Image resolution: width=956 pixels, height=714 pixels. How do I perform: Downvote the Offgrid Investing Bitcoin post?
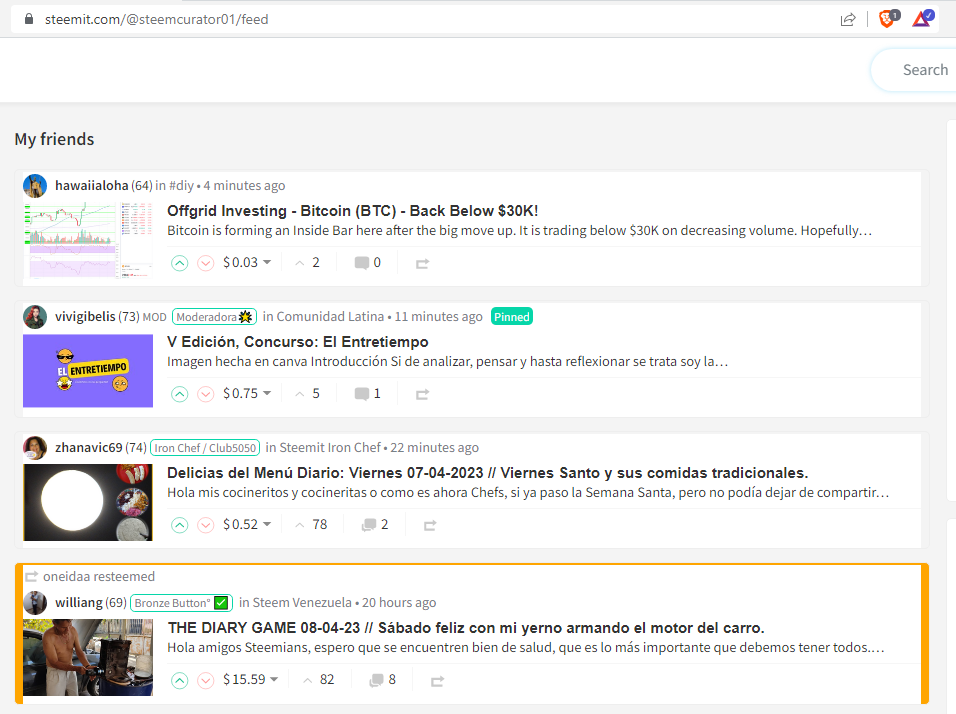point(205,263)
